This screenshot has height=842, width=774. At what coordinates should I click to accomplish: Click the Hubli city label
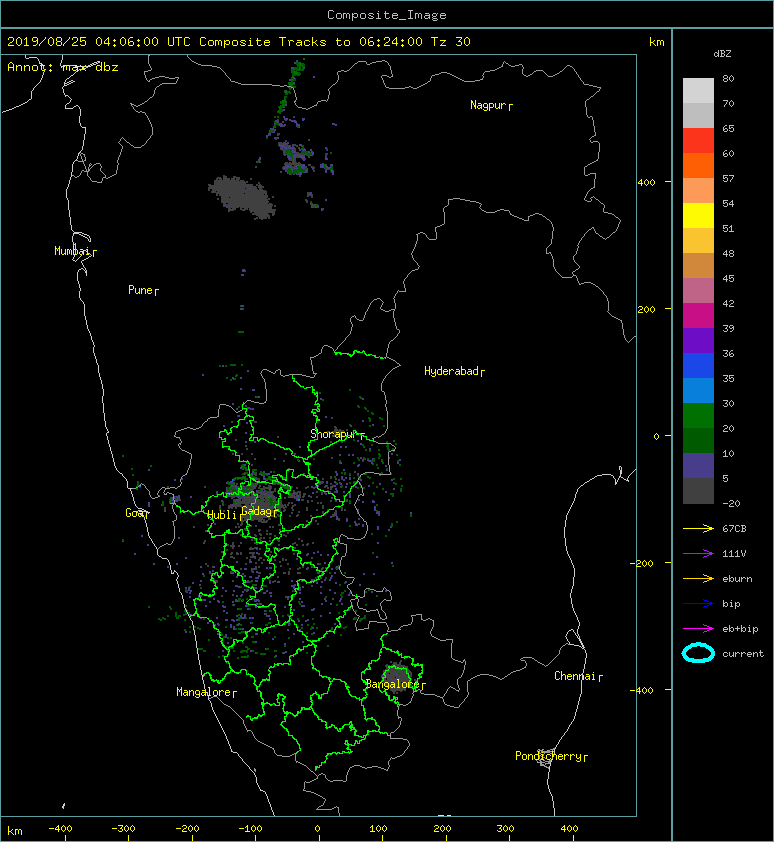(x=224, y=516)
